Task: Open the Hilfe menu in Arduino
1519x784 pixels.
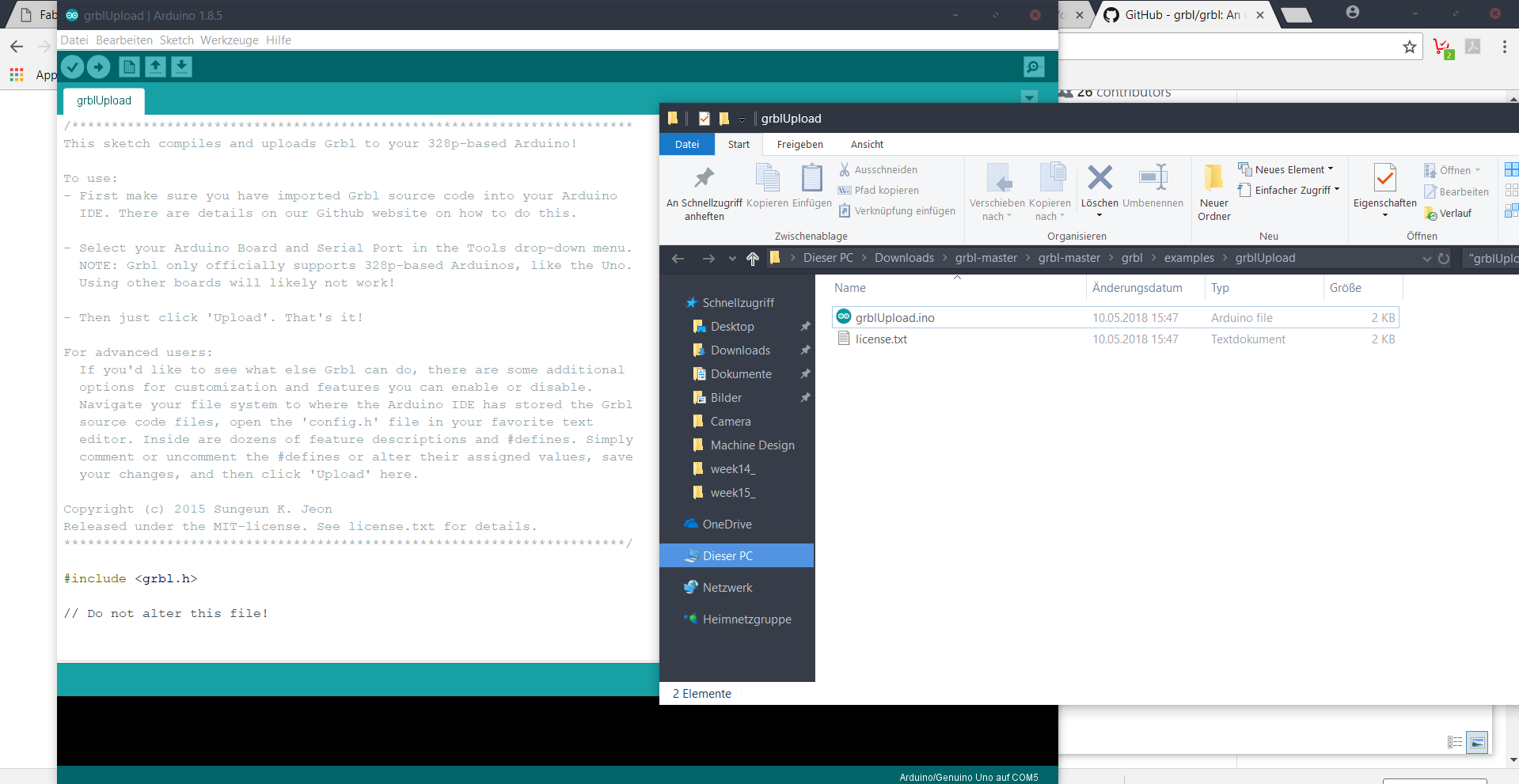Action: [279, 40]
